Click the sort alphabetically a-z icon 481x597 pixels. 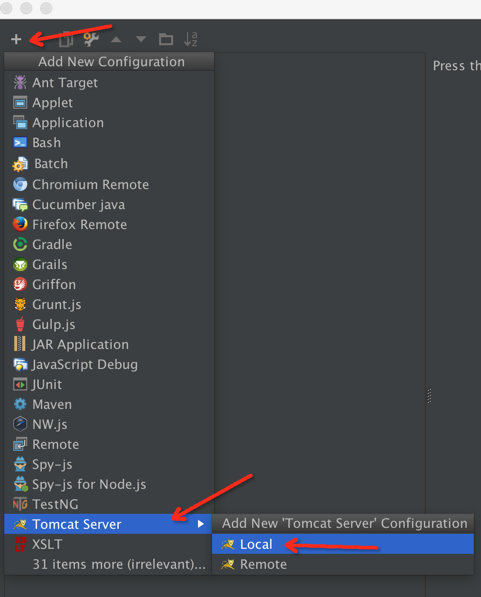click(190, 39)
